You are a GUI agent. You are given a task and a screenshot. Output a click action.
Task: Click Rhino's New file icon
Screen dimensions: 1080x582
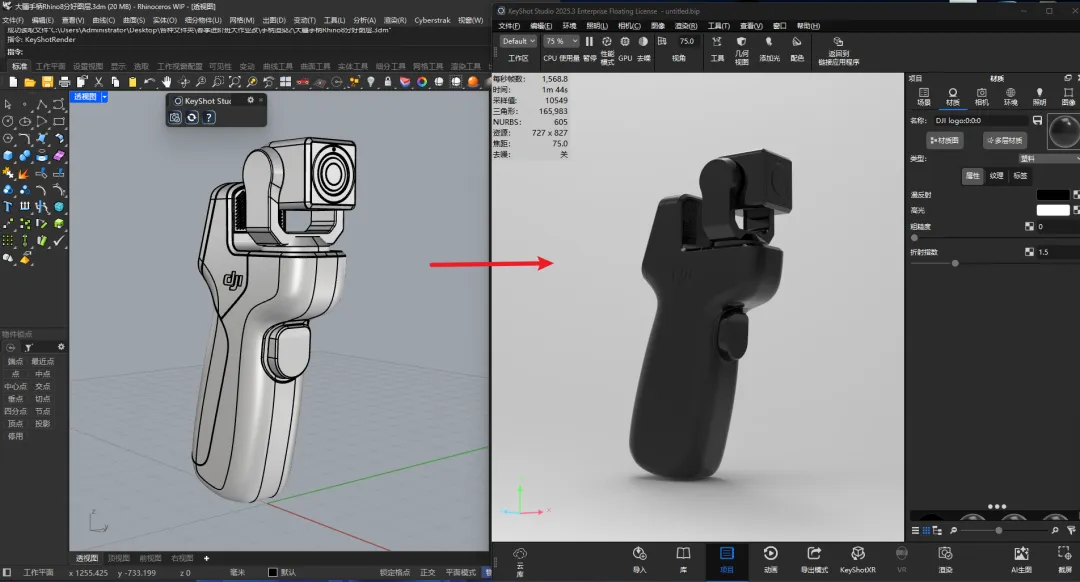(x=13, y=82)
